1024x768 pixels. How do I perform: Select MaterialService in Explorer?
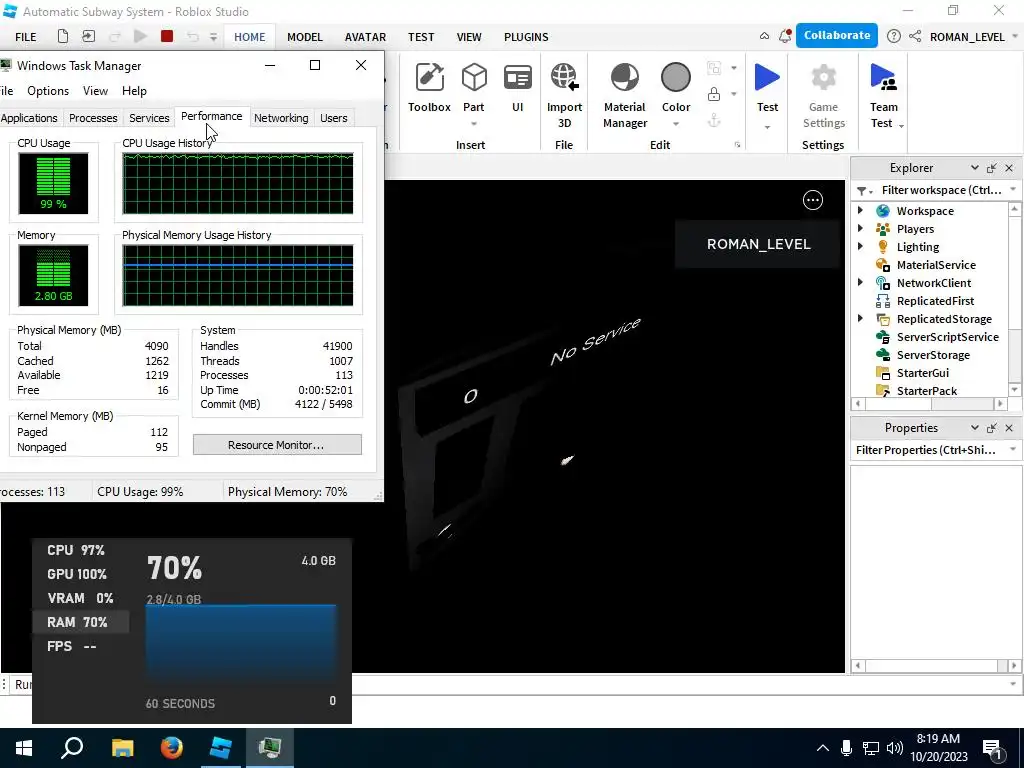[936, 265]
